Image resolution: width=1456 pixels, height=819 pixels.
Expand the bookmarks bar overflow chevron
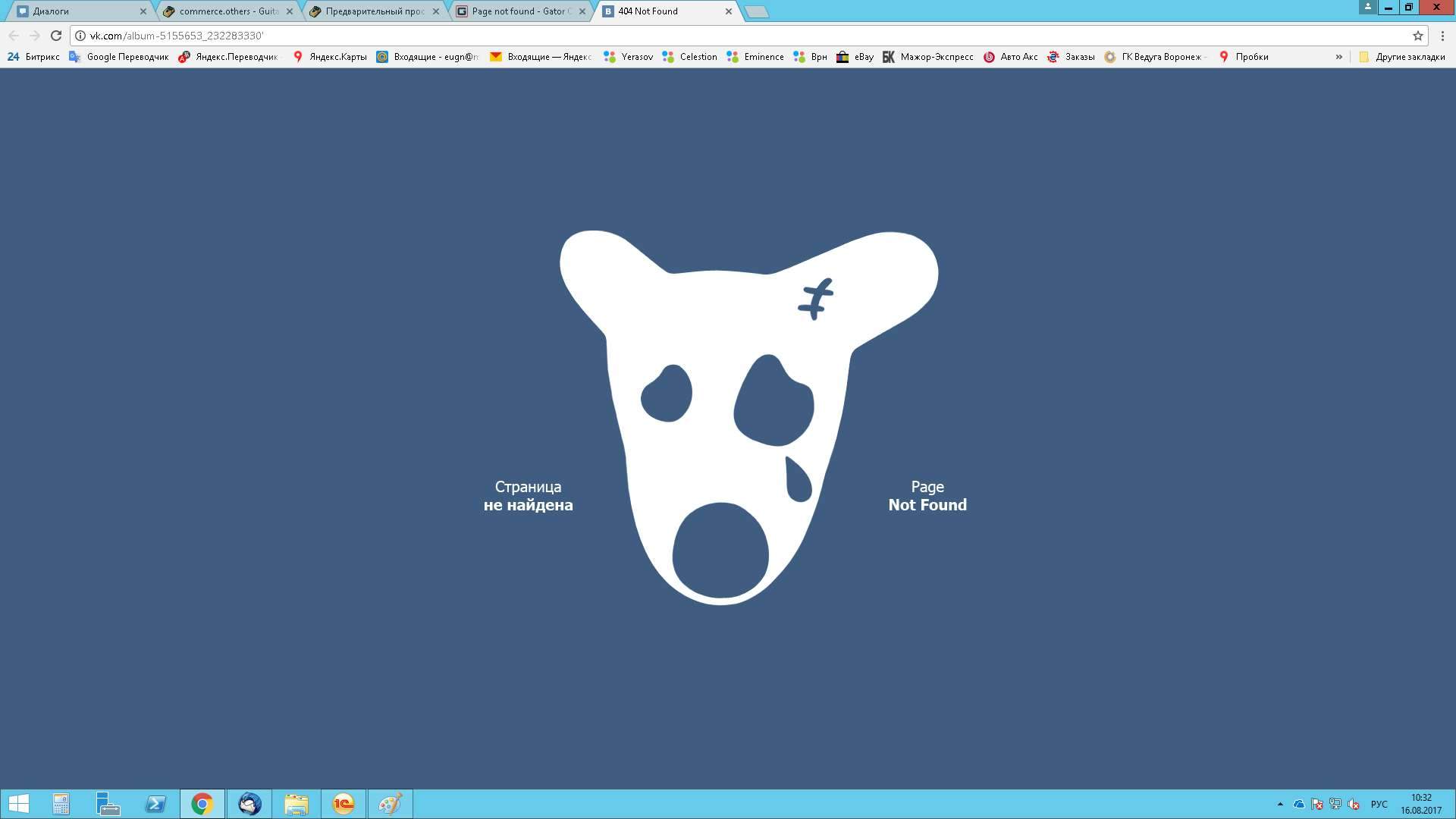[x=1338, y=57]
